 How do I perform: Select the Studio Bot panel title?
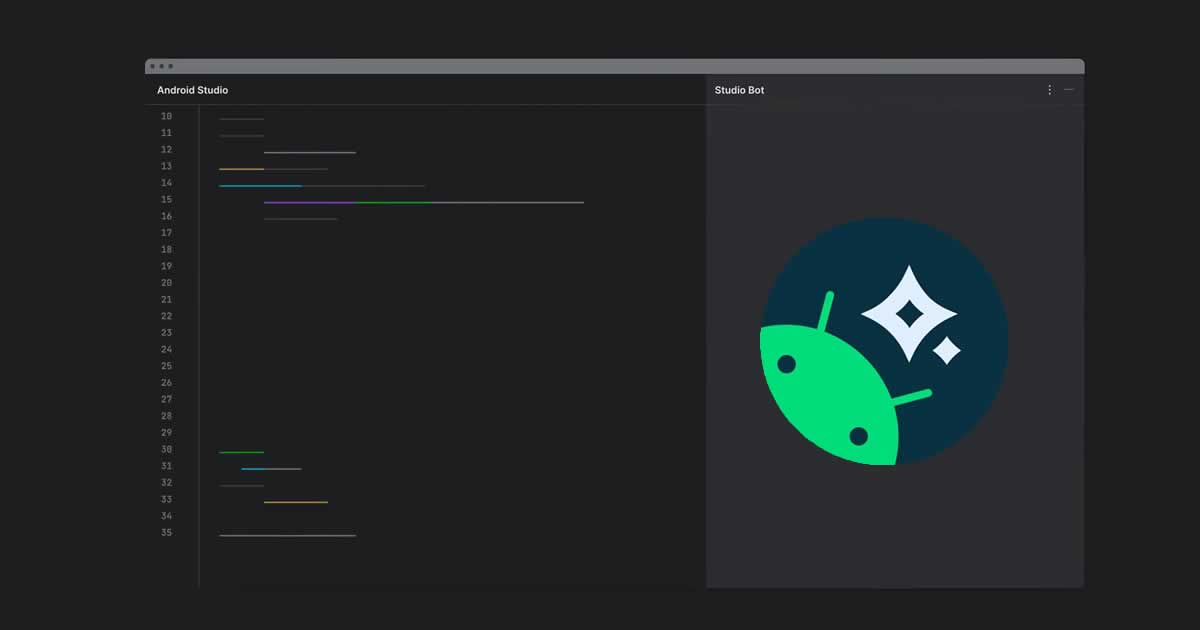[739, 89]
